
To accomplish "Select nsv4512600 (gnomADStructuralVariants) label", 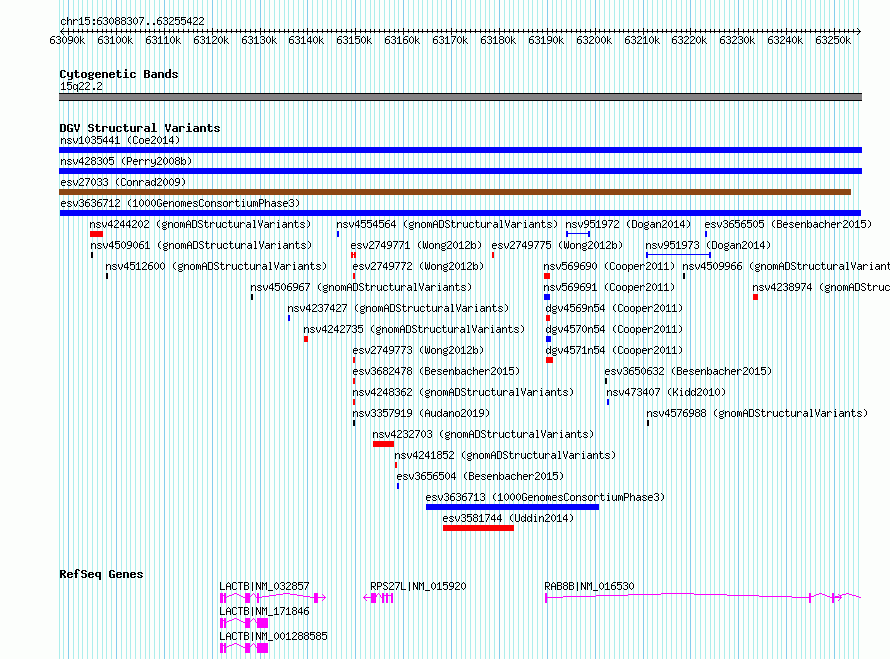I will click(216, 266).
